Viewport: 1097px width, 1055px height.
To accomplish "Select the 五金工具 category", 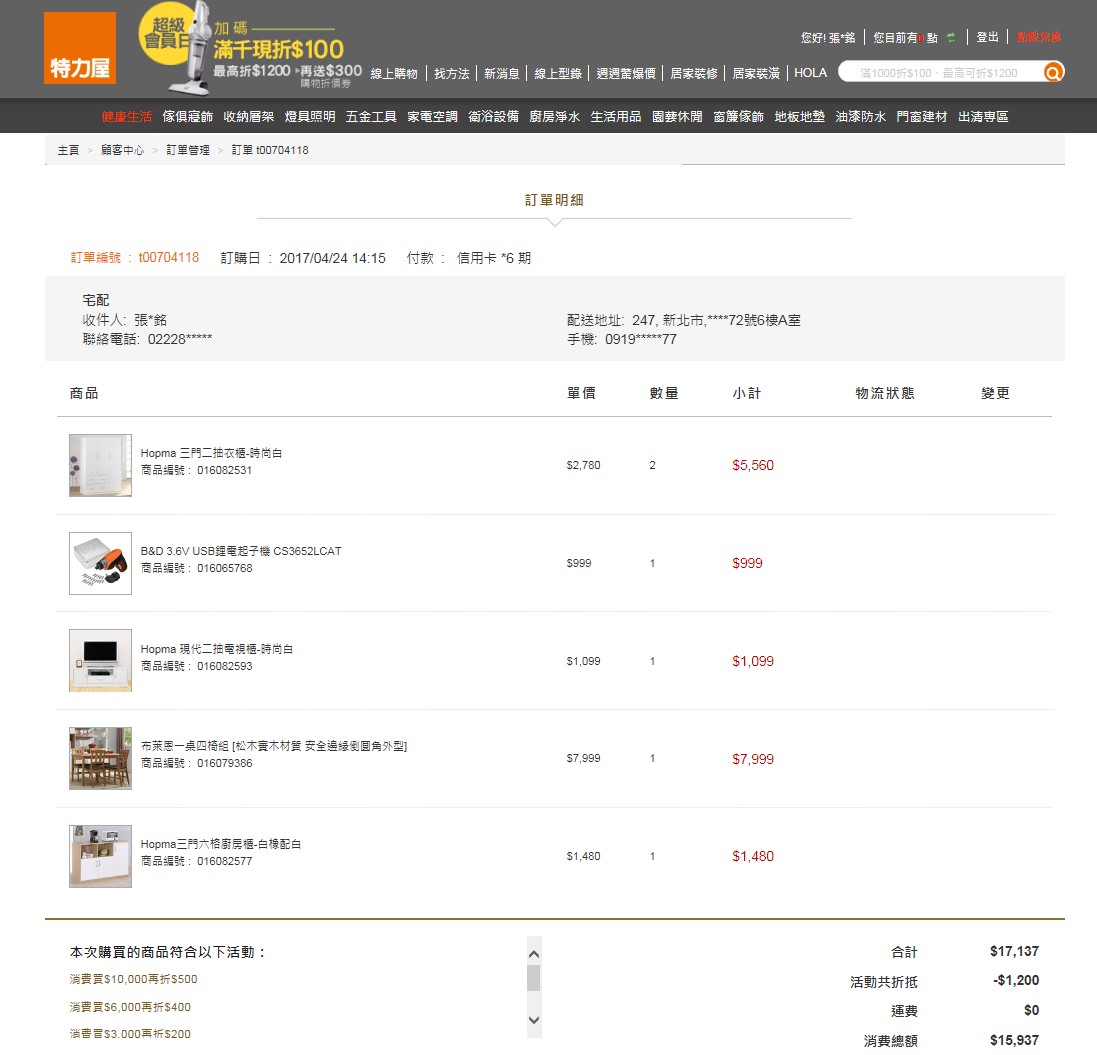I will tap(371, 117).
